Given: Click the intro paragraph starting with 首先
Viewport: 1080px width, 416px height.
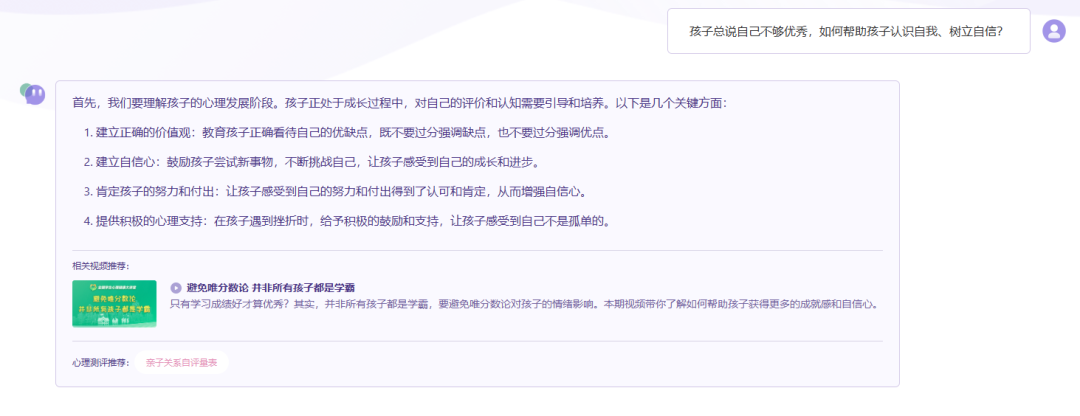Looking at the screenshot, I should click(x=400, y=103).
